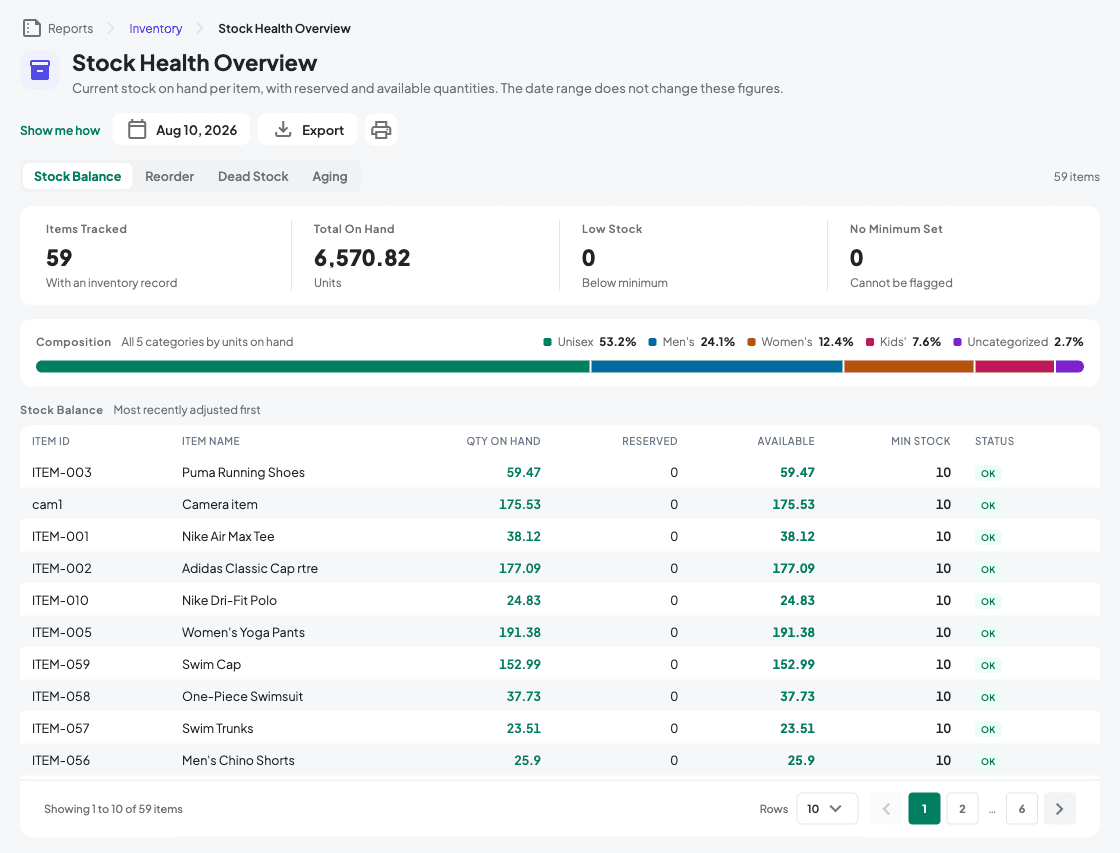Click quantity 175.53 on hand for Camera item
The image size is (1120, 853).
[x=519, y=504]
